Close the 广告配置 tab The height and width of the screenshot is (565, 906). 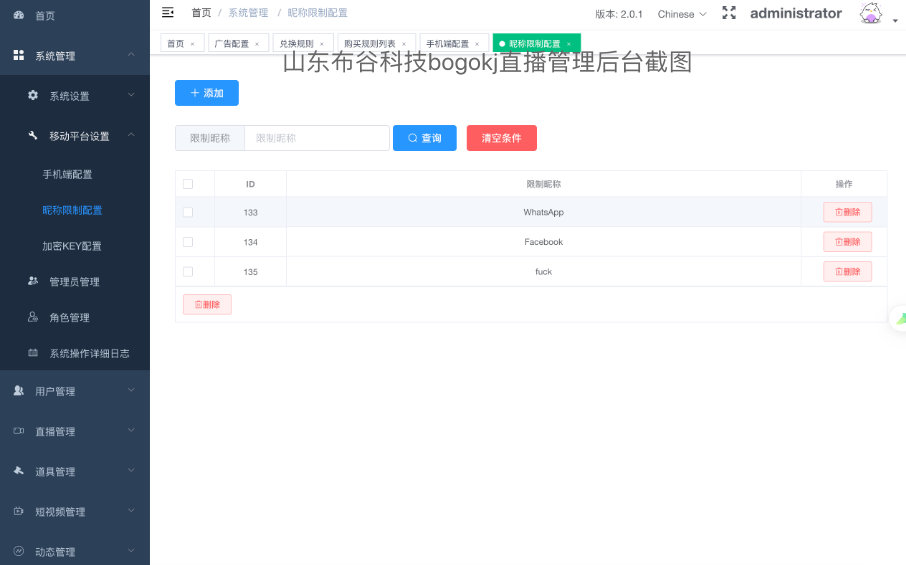coord(257,44)
